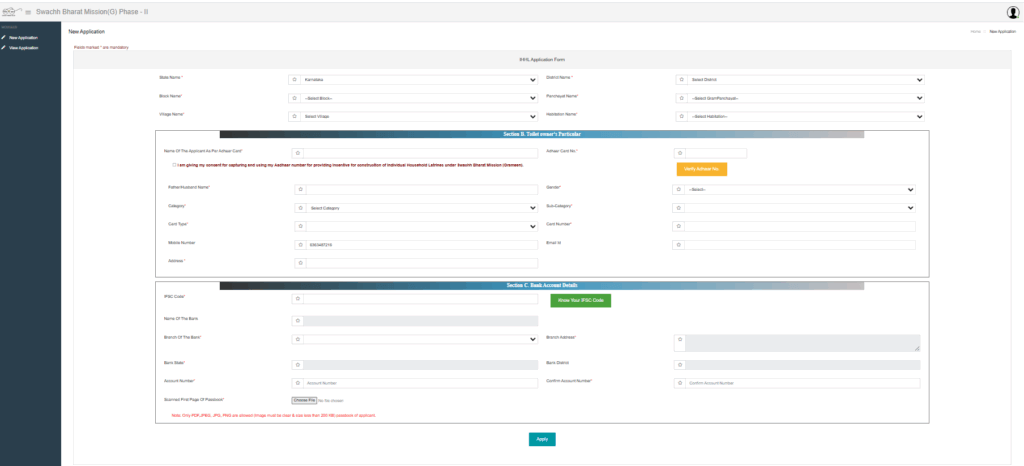Image resolution: width=1024 pixels, height=466 pixels.
Task: Click the Confirm Account Number input field
Action: (x=802, y=383)
